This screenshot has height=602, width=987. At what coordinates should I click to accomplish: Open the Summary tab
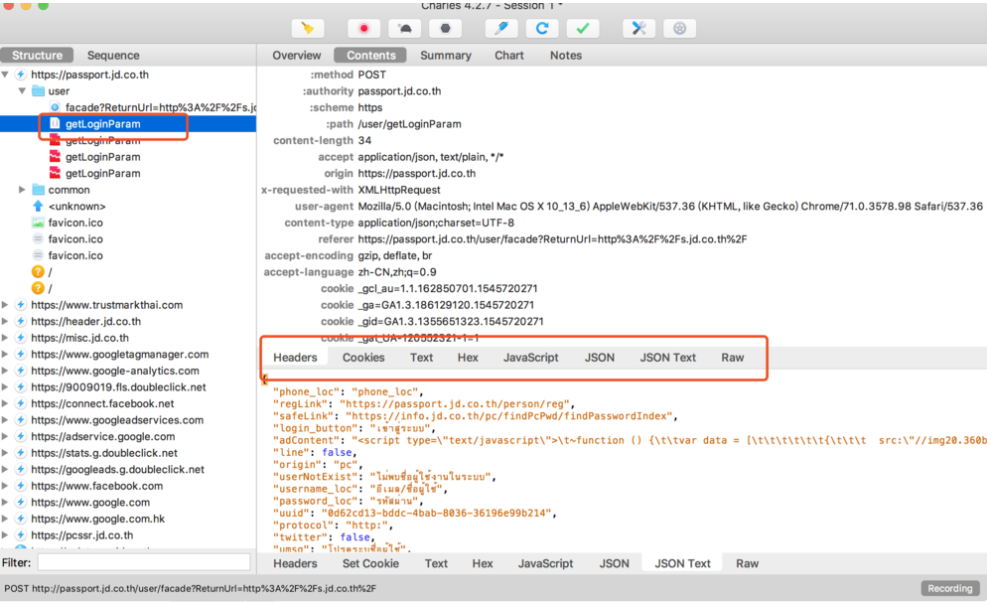click(x=446, y=55)
